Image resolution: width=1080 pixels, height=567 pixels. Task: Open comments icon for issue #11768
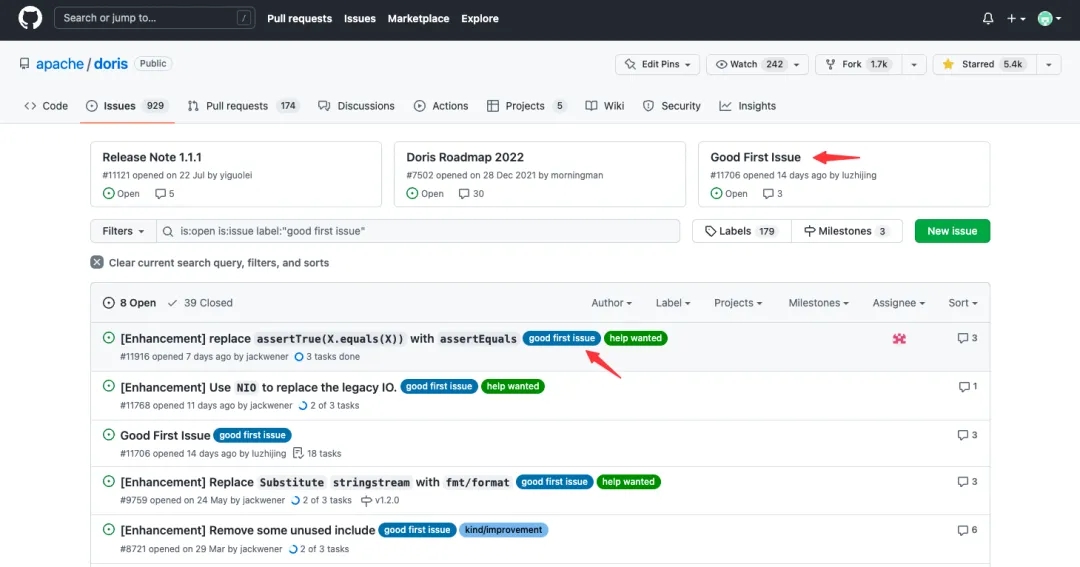tap(967, 386)
